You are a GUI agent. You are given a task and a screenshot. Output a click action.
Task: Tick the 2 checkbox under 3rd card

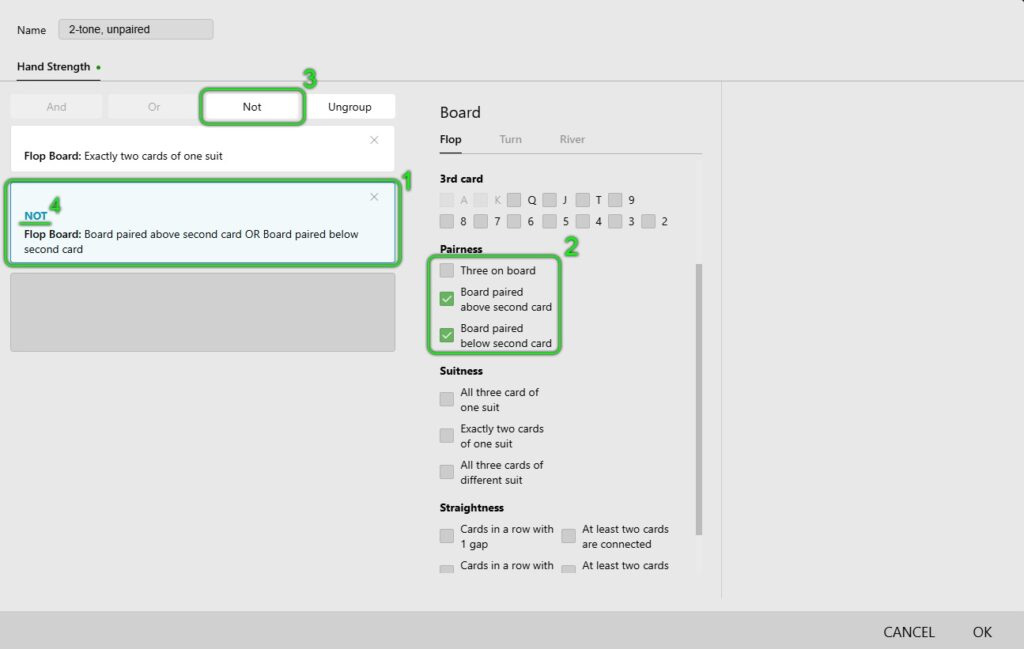click(x=648, y=222)
